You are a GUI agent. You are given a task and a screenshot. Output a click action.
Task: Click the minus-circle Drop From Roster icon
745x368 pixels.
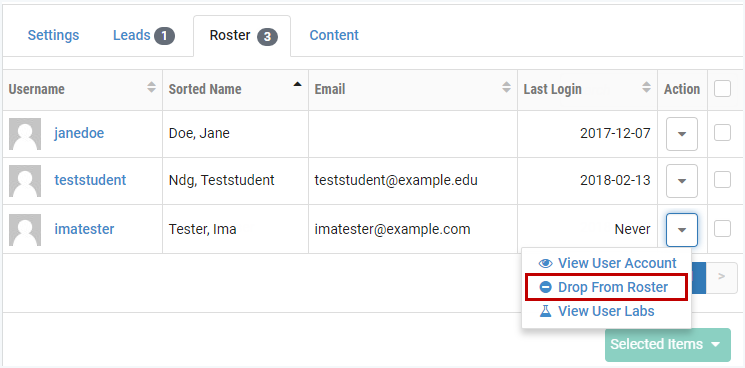point(546,287)
